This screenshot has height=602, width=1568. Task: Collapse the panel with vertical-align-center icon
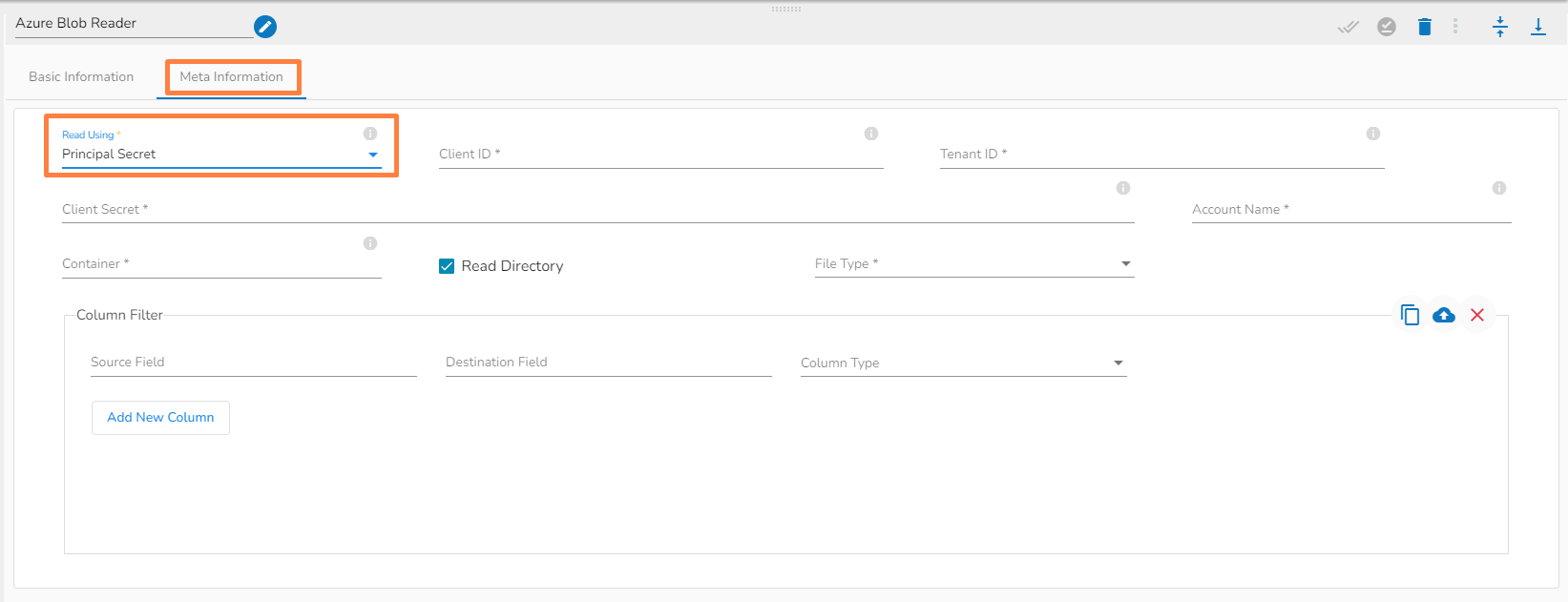coord(1500,27)
